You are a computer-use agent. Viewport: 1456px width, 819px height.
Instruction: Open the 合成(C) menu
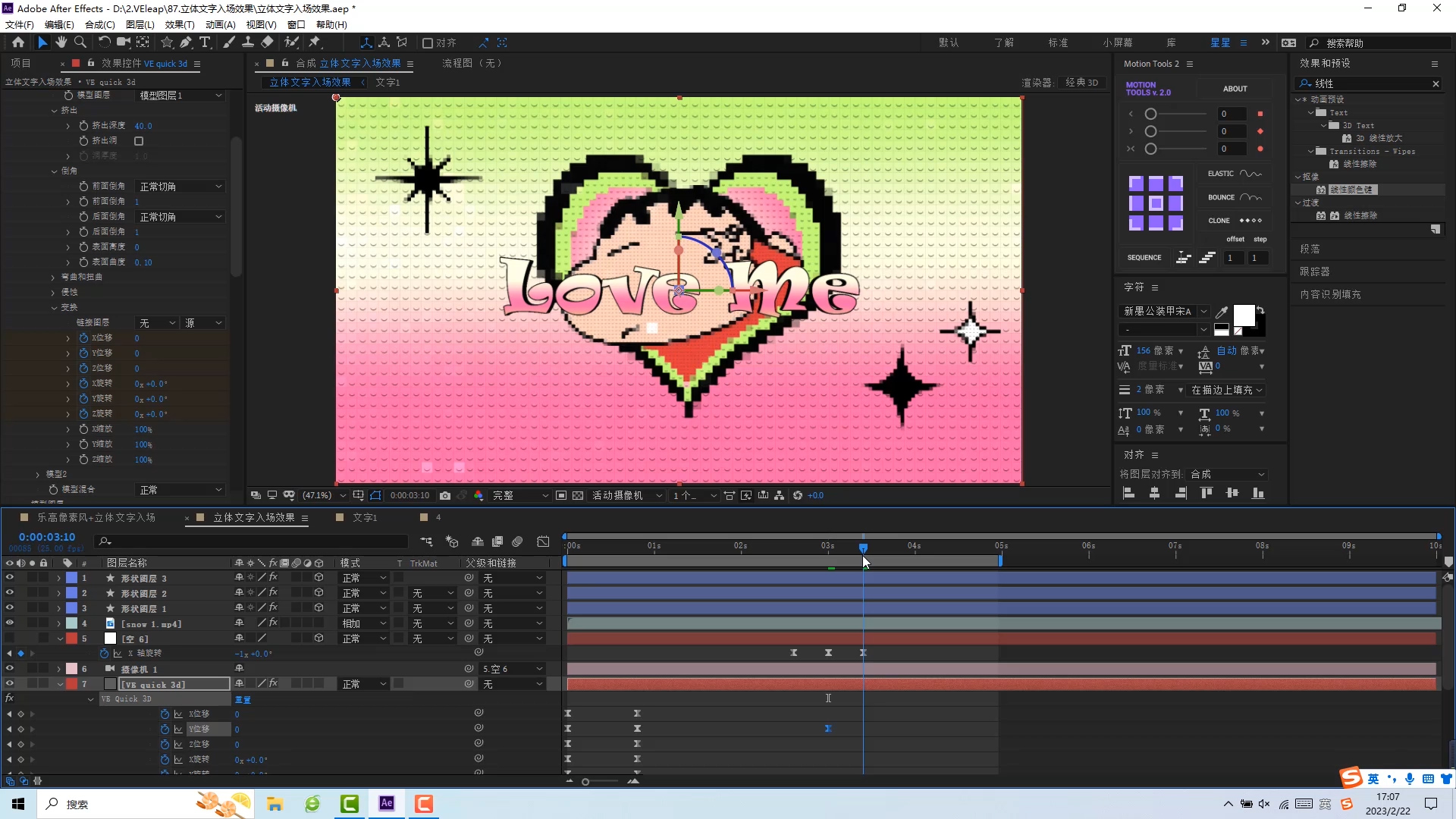(x=100, y=24)
